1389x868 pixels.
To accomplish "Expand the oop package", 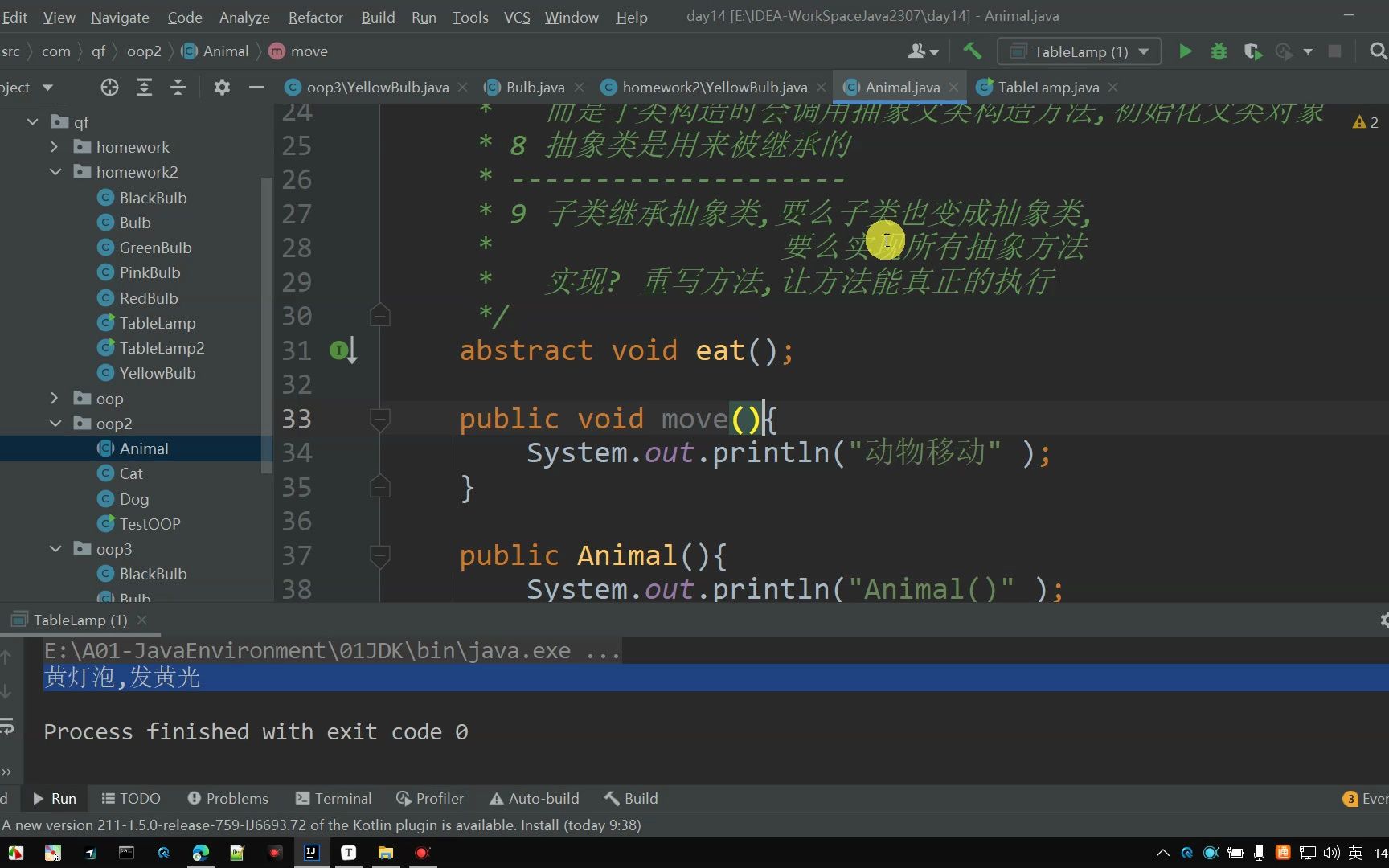I will (x=55, y=399).
